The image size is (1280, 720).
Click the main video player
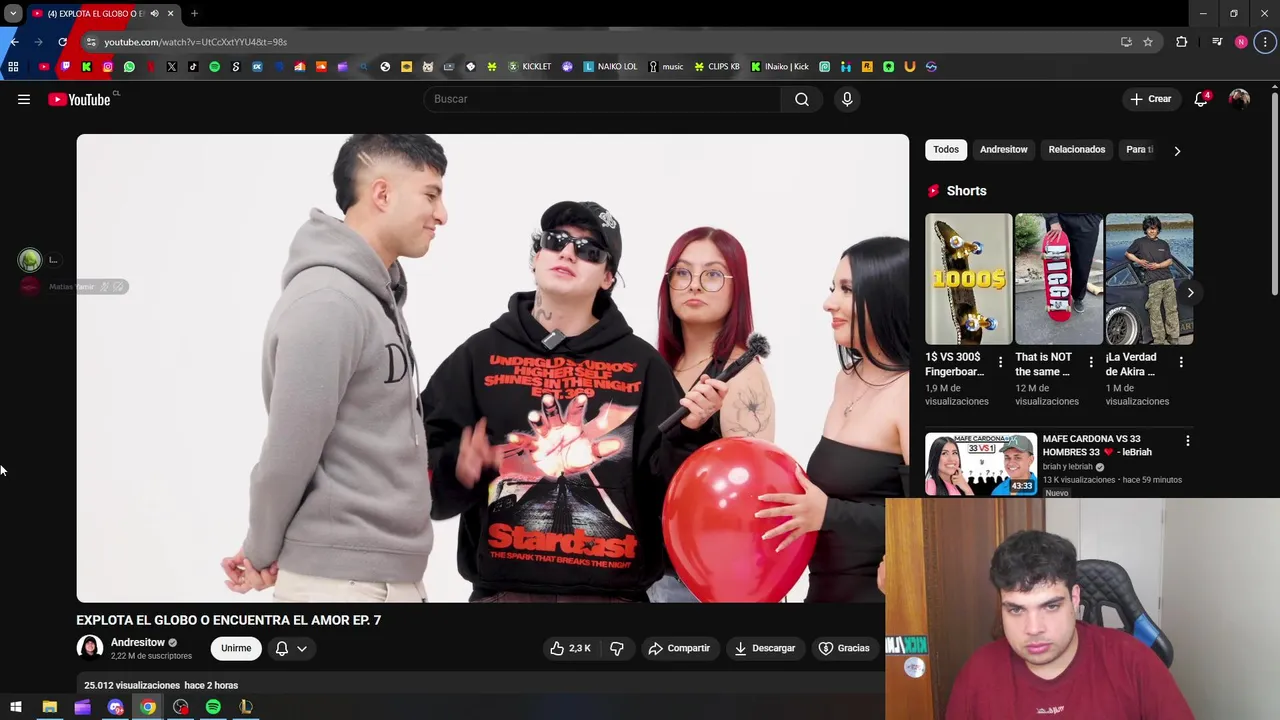click(x=493, y=368)
